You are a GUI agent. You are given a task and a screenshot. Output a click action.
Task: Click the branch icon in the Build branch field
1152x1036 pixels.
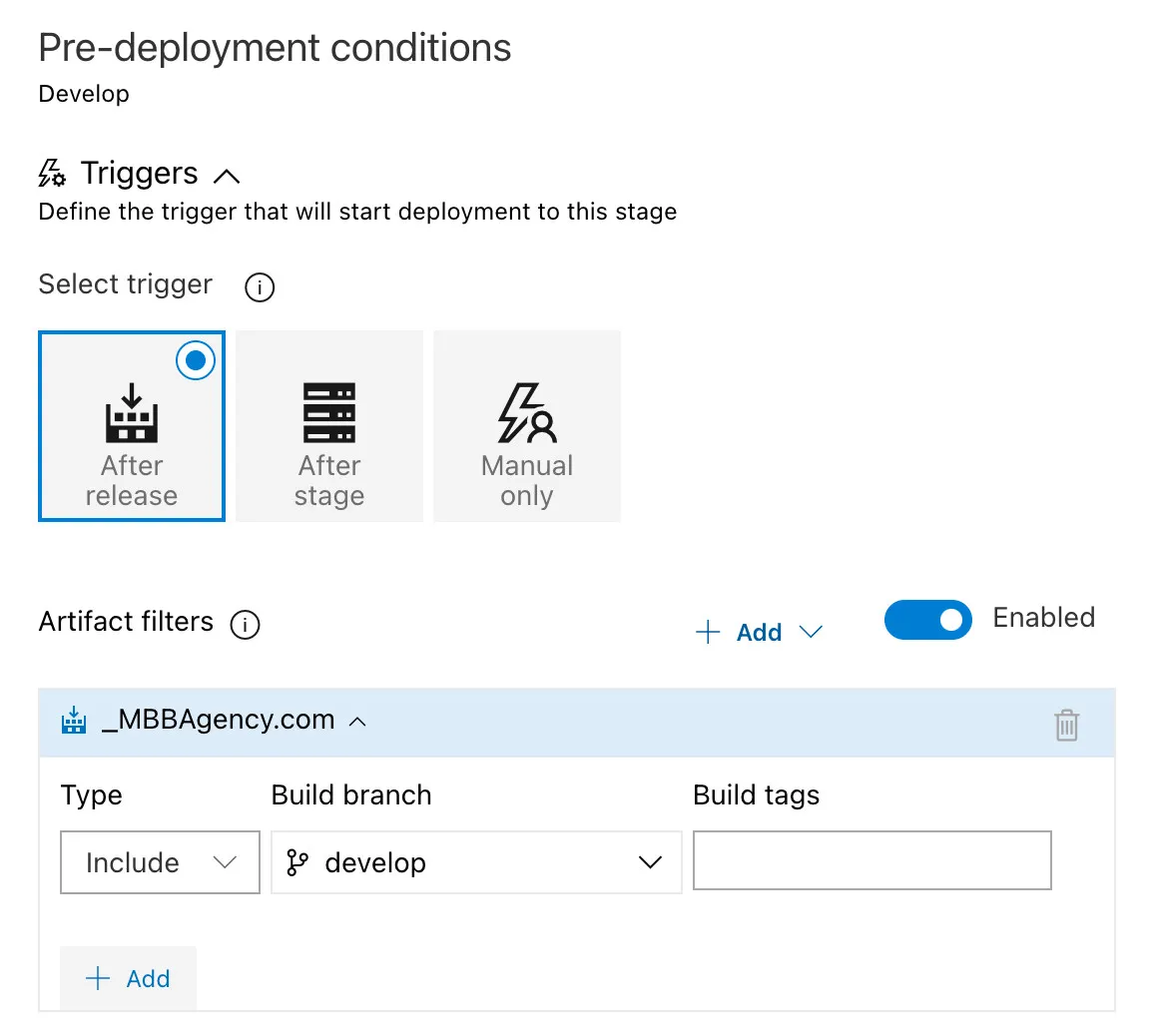297,862
